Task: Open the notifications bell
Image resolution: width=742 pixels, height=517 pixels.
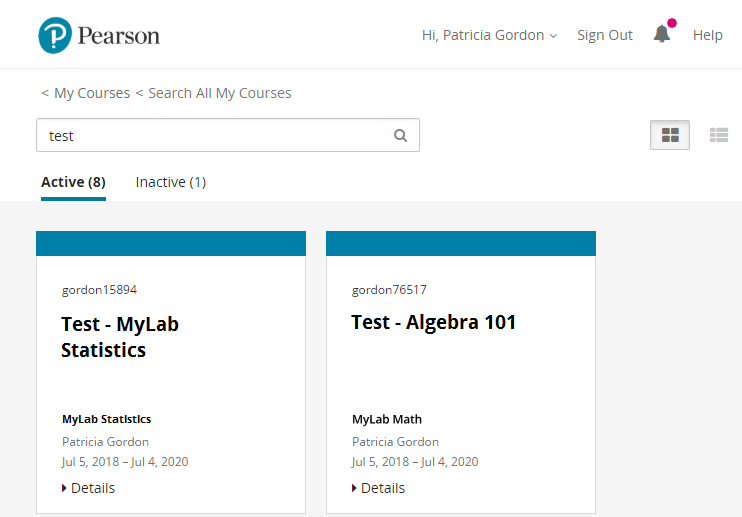Action: (x=662, y=34)
